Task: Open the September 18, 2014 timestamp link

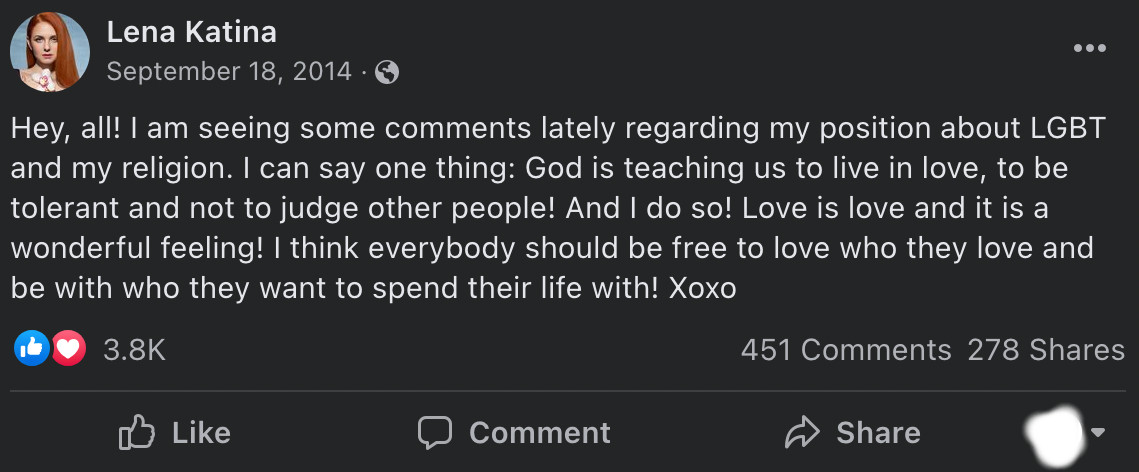Action: pos(229,72)
